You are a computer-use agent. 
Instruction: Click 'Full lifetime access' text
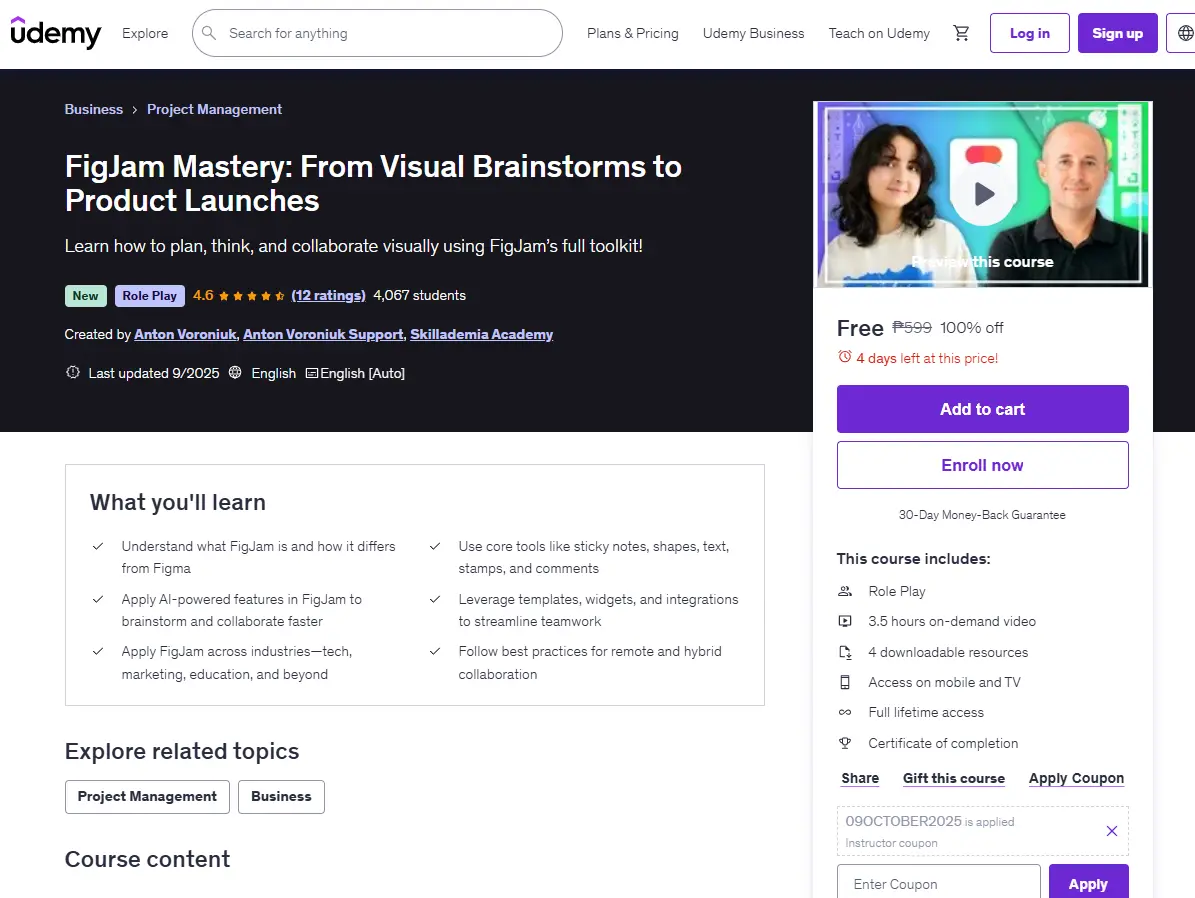[926, 712]
